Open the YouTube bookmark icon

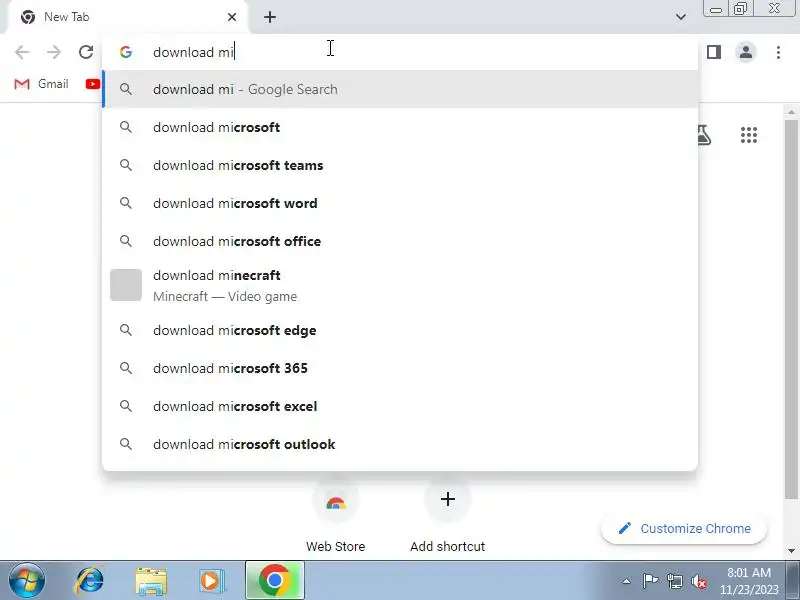[x=93, y=84]
